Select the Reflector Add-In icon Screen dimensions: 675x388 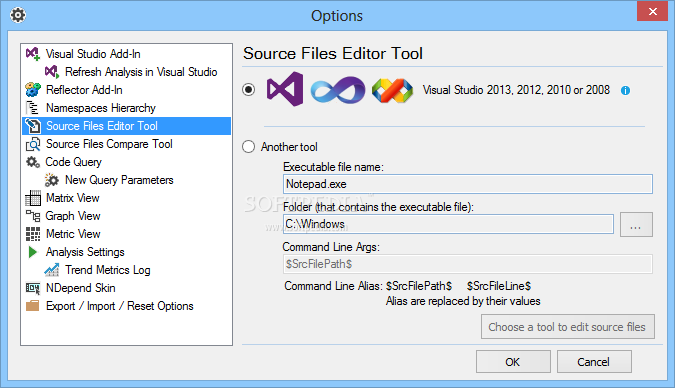point(33,90)
